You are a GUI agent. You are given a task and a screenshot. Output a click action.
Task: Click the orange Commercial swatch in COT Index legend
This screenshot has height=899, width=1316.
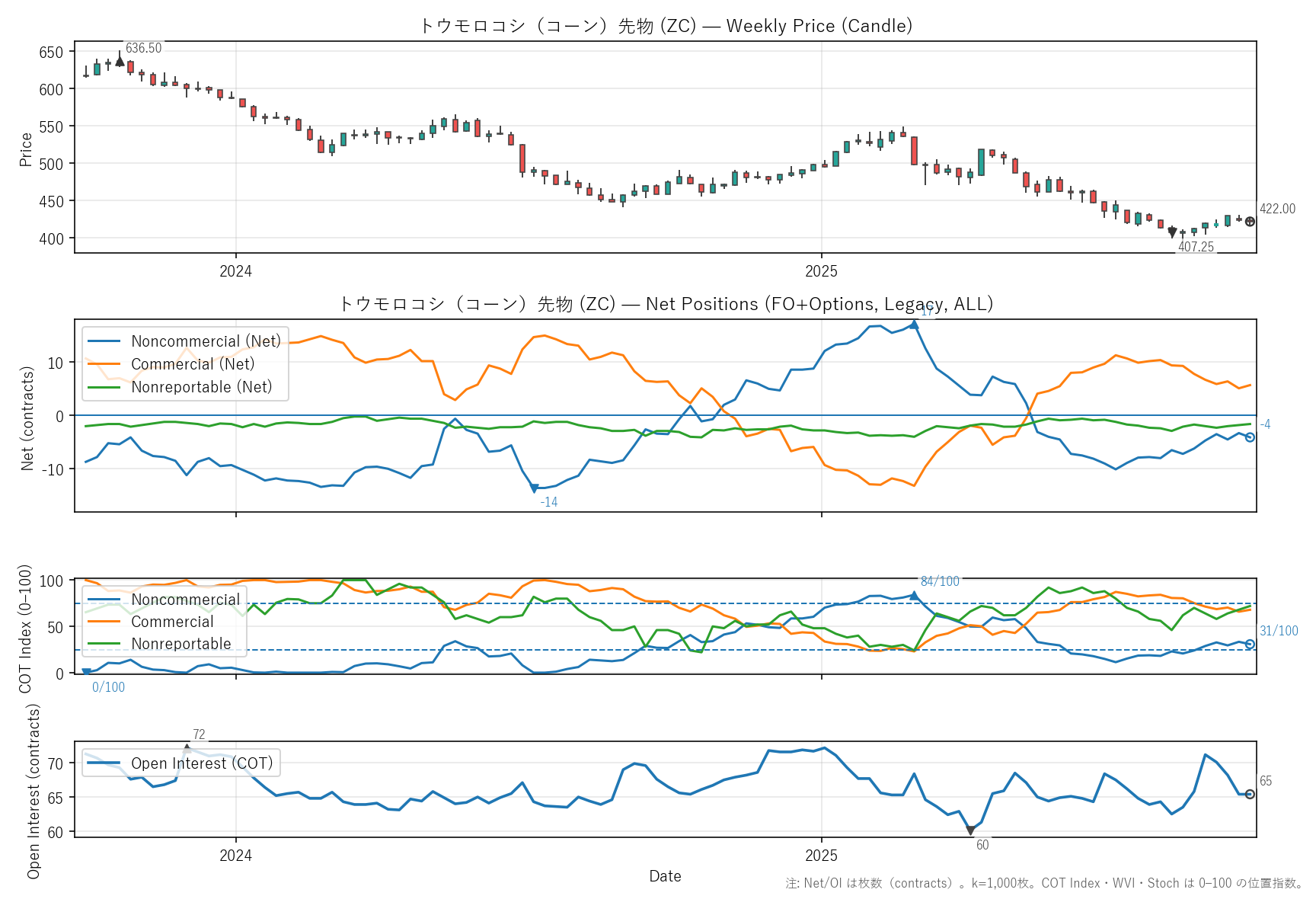(104, 622)
